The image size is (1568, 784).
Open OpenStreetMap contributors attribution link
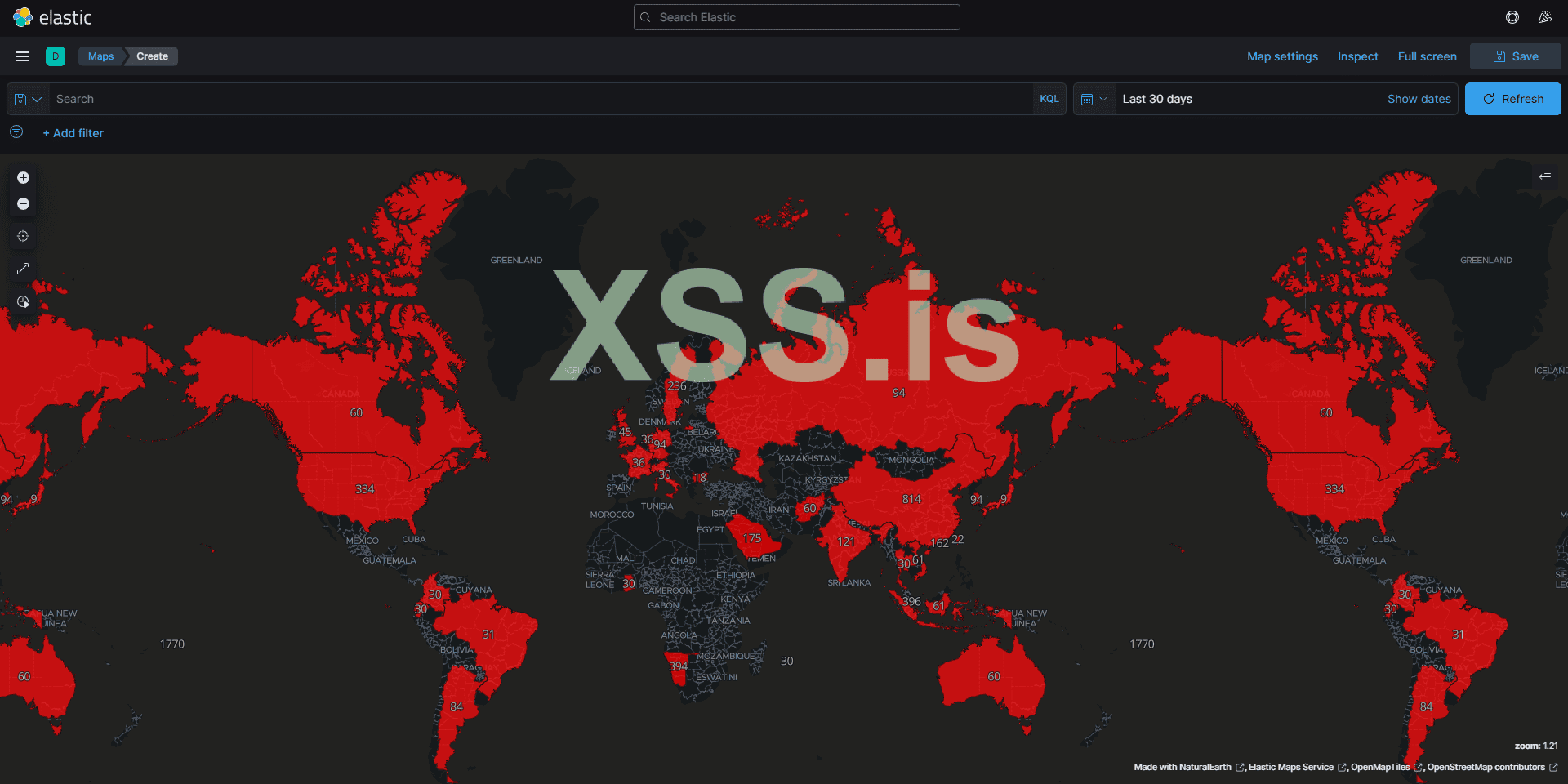1491,768
